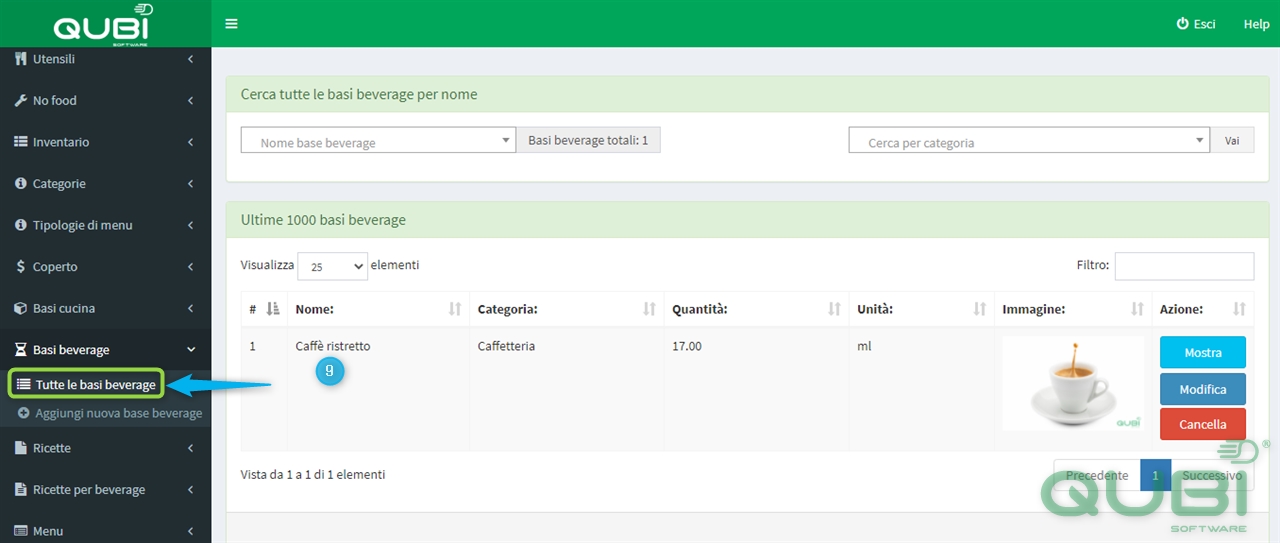The width and height of the screenshot is (1280, 543).
Task: Click the Tipologie di menu info icon
Action: [x=21, y=225]
